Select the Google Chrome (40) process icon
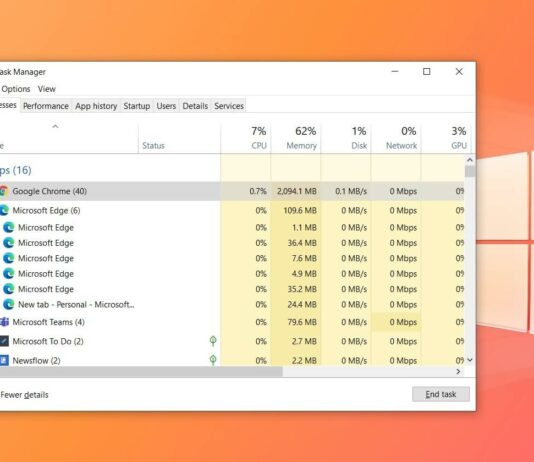Image resolution: width=534 pixels, height=462 pixels. (x=3, y=191)
